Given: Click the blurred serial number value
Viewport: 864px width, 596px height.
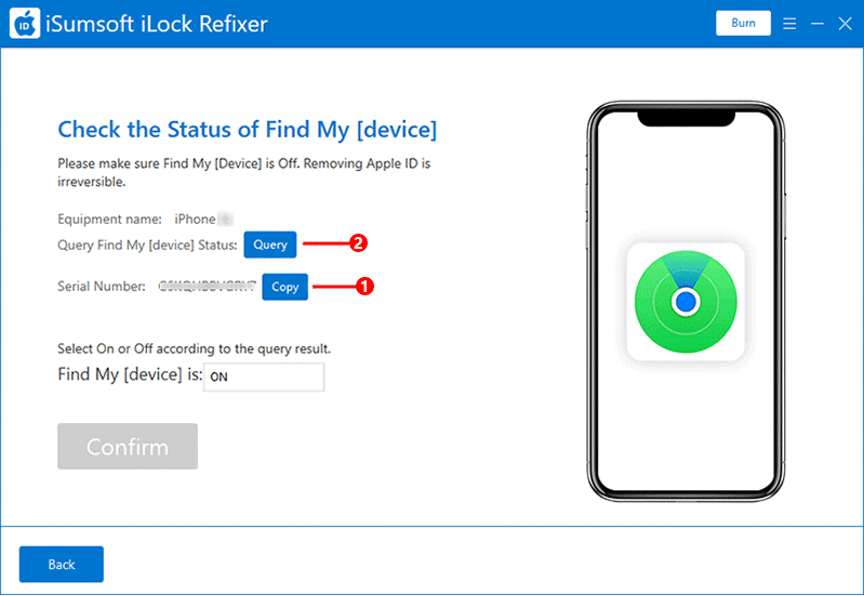Looking at the screenshot, I should pyautogui.click(x=207, y=286).
